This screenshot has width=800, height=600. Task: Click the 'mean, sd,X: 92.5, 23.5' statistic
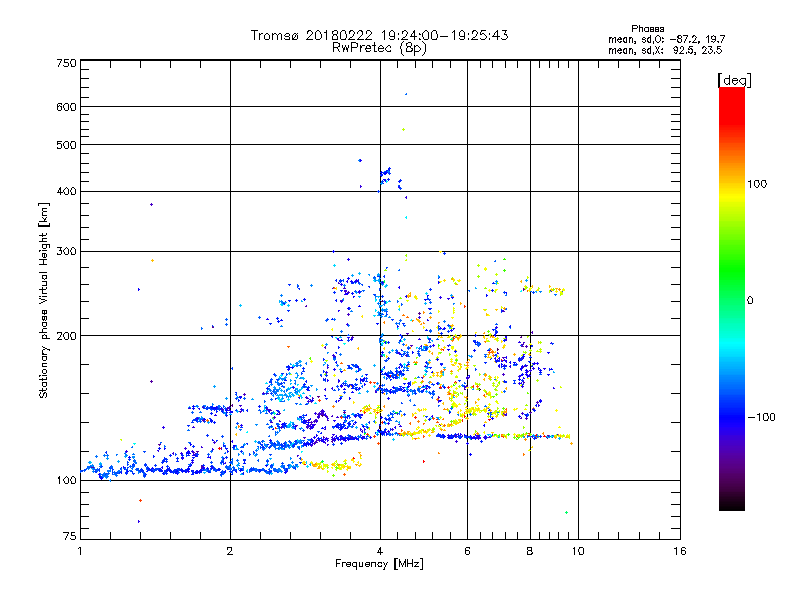pos(665,50)
